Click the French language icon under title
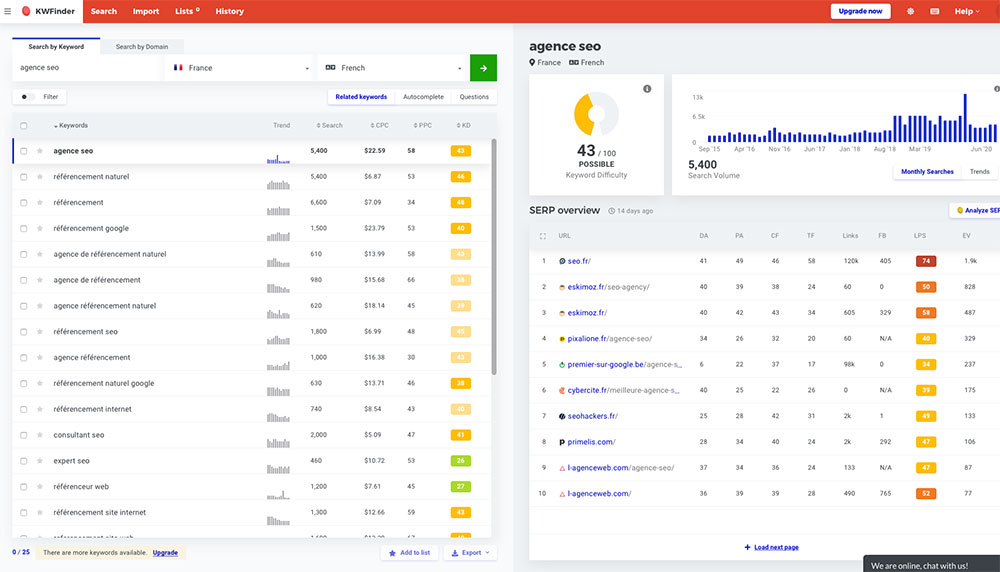 click(574, 62)
